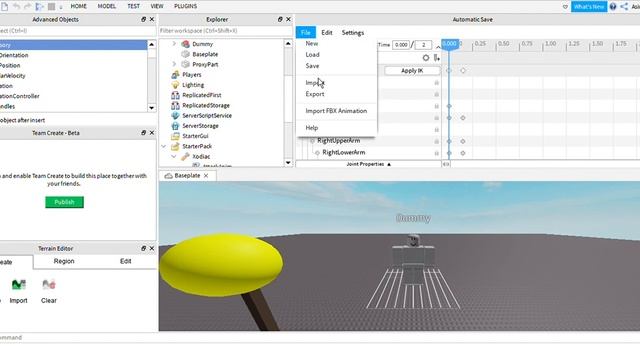This screenshot has width=640, height=360.
Task: Click the Players service icon
Action: tap(175, 75)
